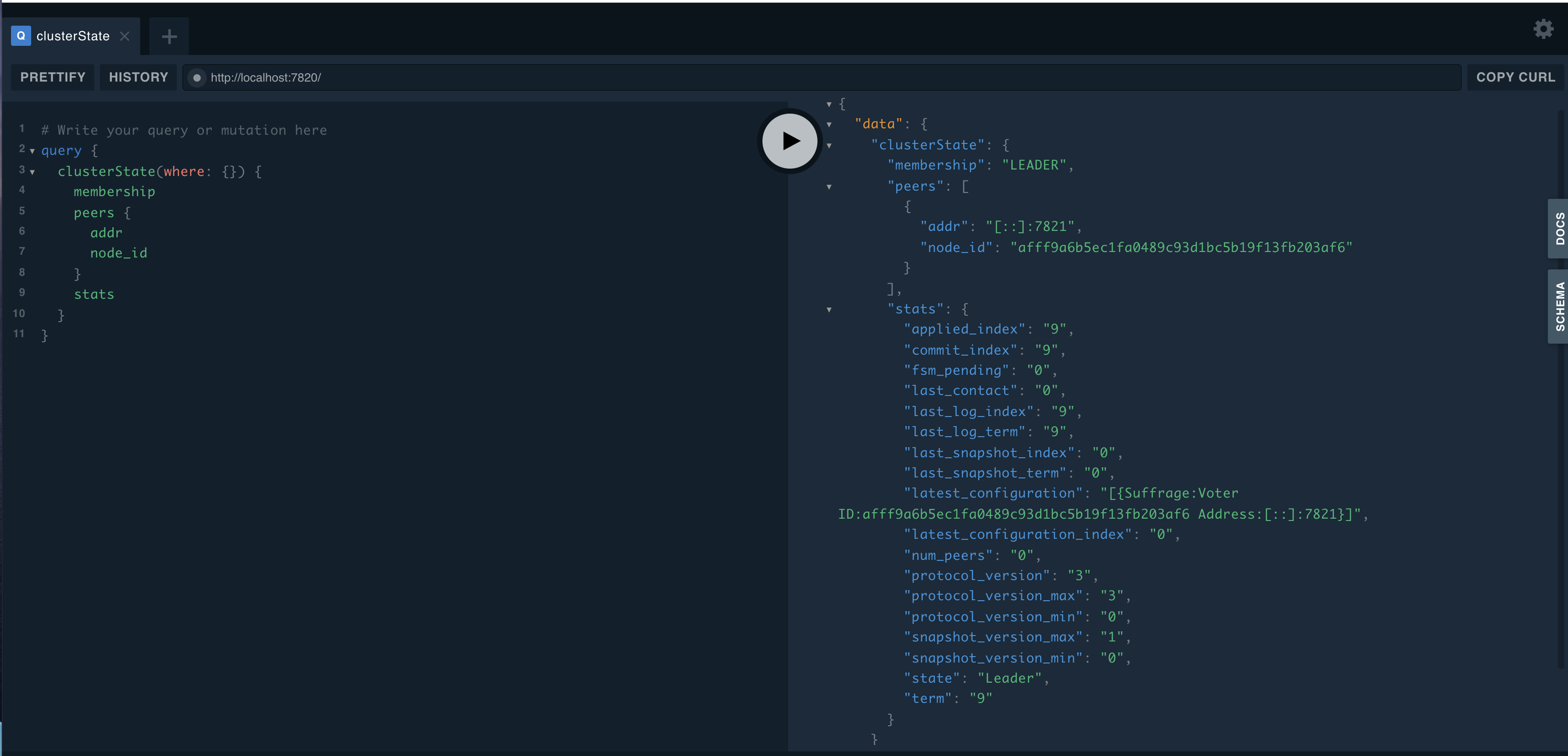Open query HISTORY
Screen dimensions: 1568x756
[x=138, y=77]
